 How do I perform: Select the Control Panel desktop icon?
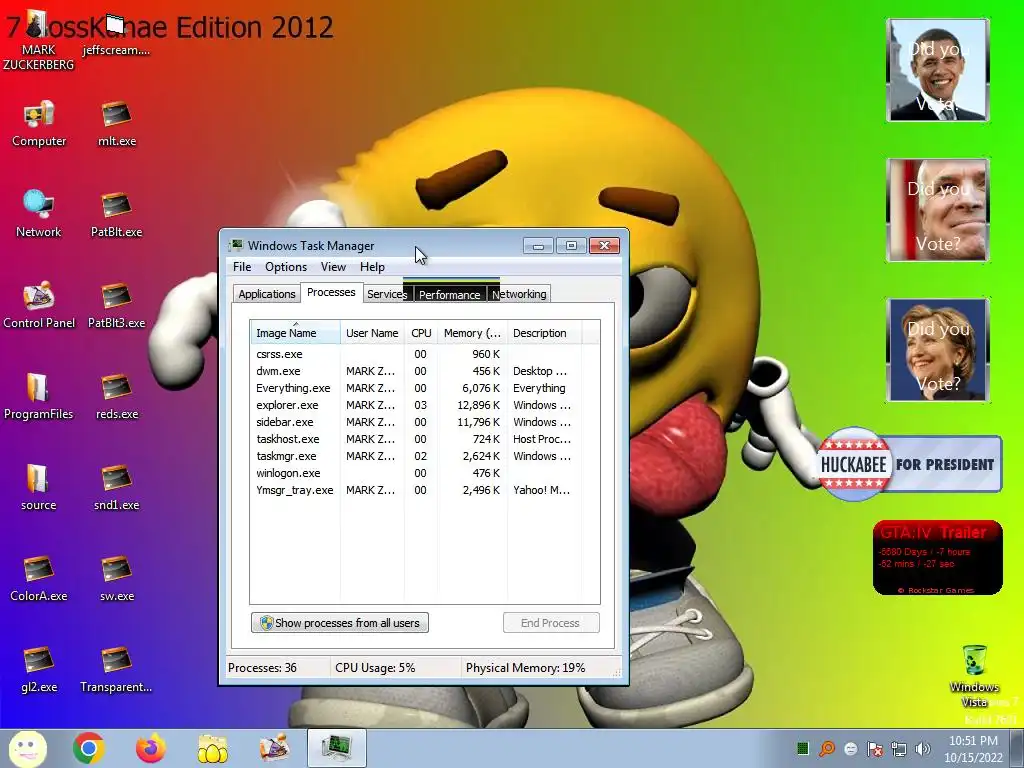pos(39,306)
